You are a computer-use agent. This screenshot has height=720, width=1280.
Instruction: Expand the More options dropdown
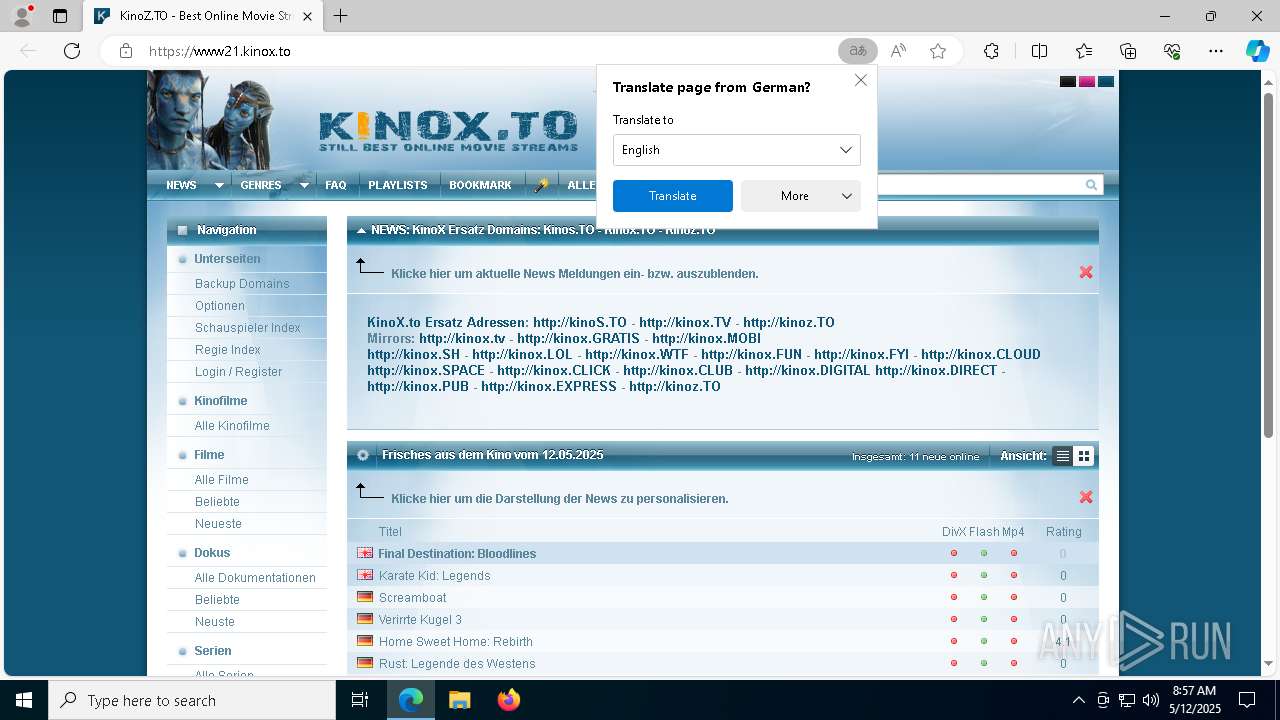(801, 196)
